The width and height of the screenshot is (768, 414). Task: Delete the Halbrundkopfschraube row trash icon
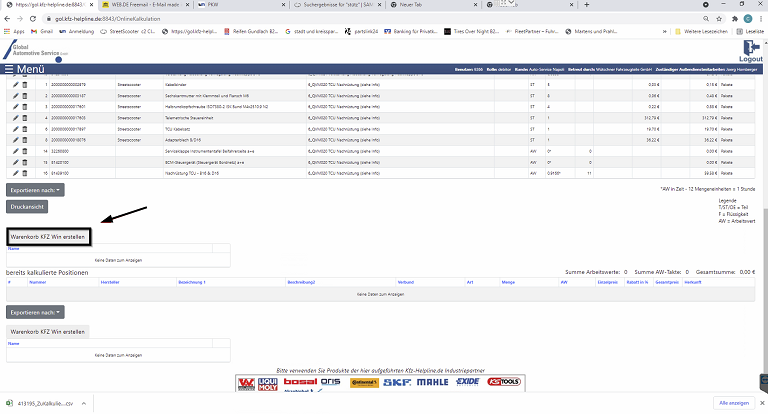coord(24,107)
